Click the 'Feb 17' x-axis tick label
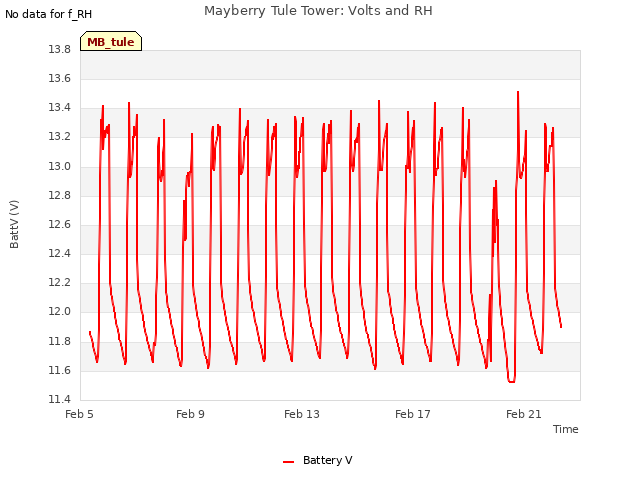Screen dimensions: 640x480 [413, 414]
